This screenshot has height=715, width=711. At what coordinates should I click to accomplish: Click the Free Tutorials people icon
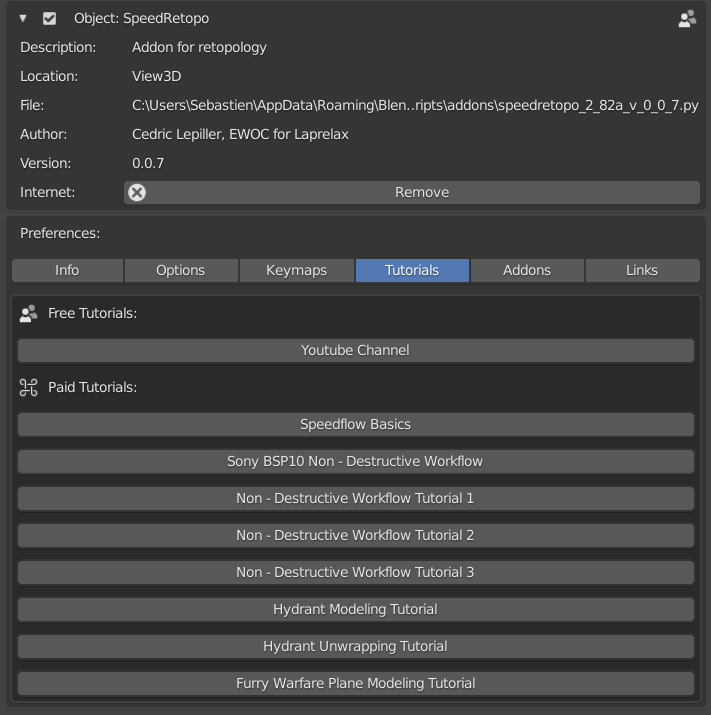click(x=28, y=313)
